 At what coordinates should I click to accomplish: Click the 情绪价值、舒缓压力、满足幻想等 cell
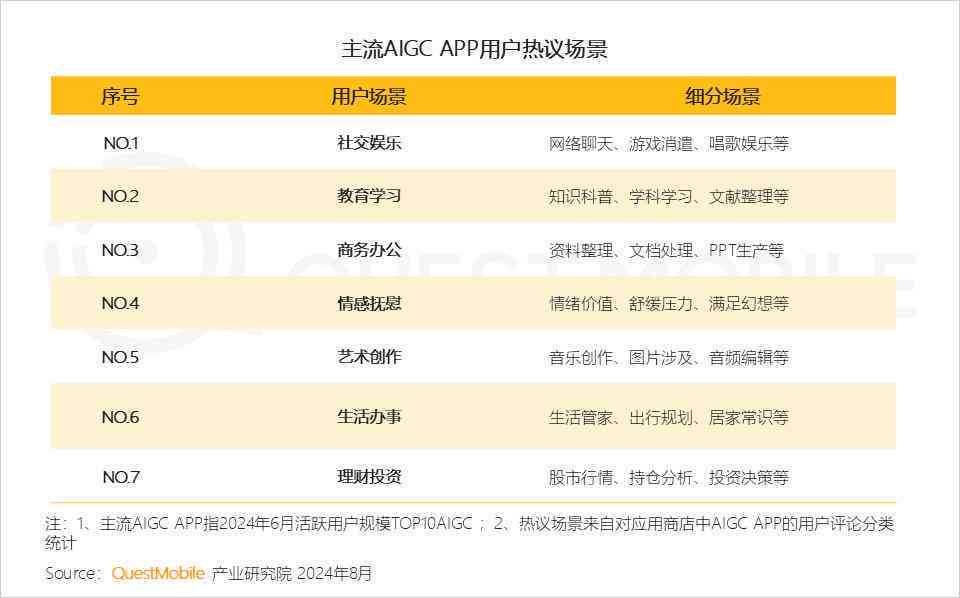pyautogui.click(x=669, y=304)
